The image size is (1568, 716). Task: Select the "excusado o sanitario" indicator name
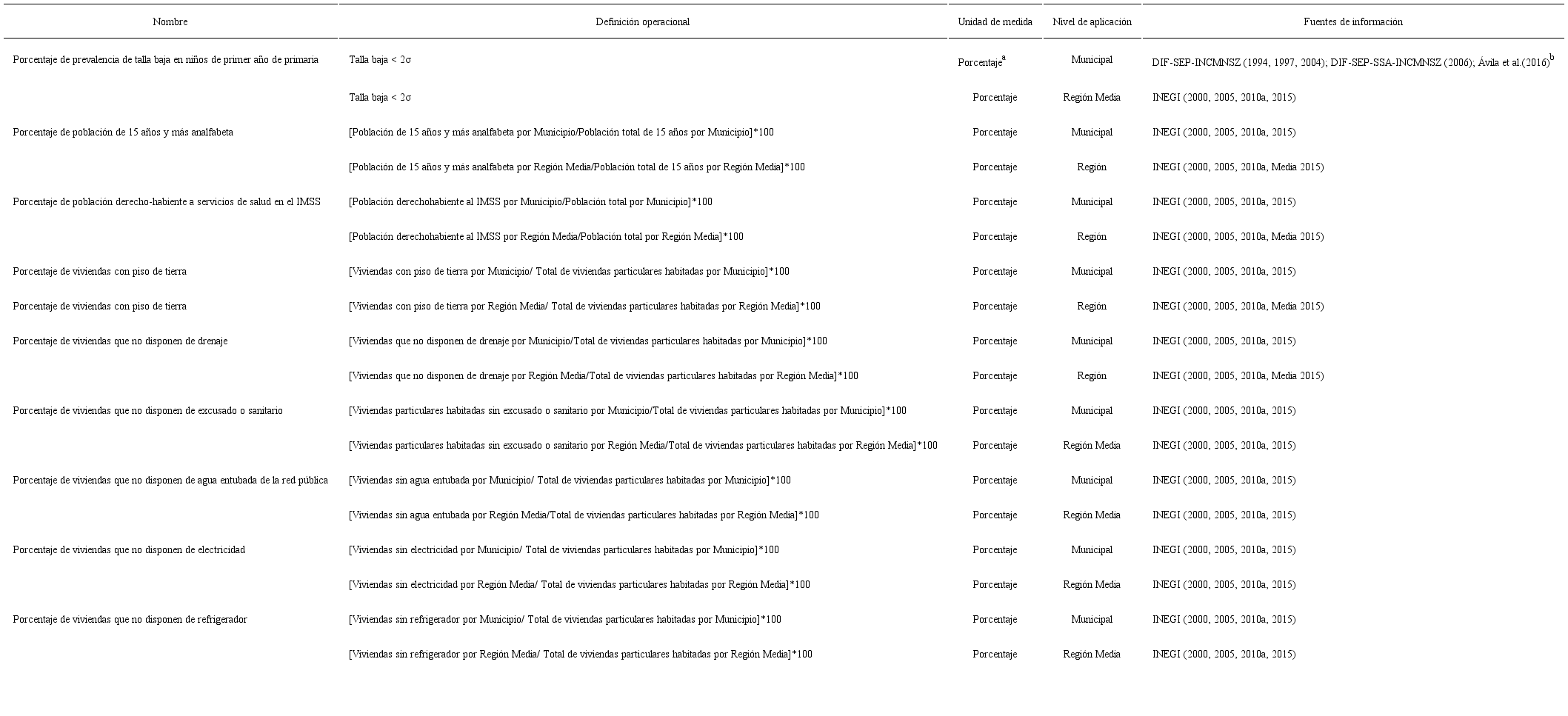[147, 411]
